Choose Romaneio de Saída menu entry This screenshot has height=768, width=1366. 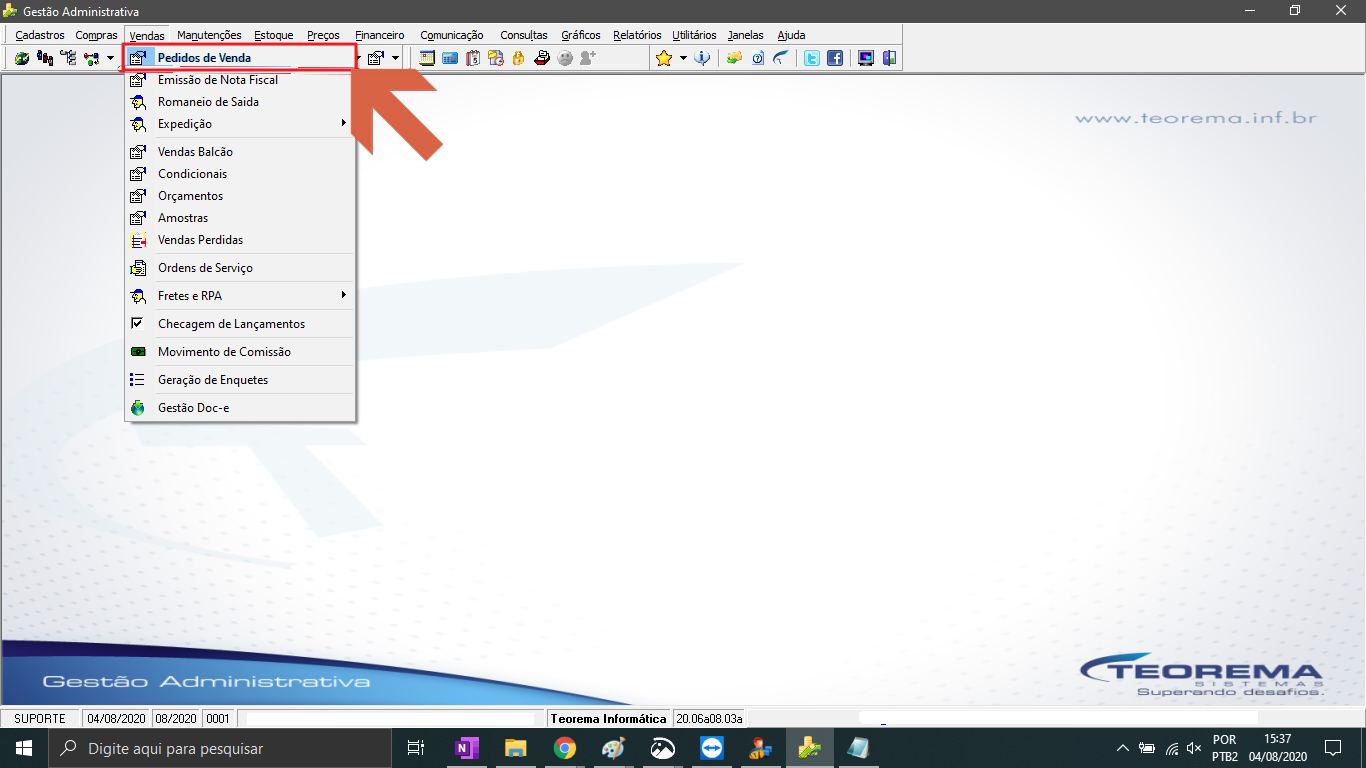(240, 102)
